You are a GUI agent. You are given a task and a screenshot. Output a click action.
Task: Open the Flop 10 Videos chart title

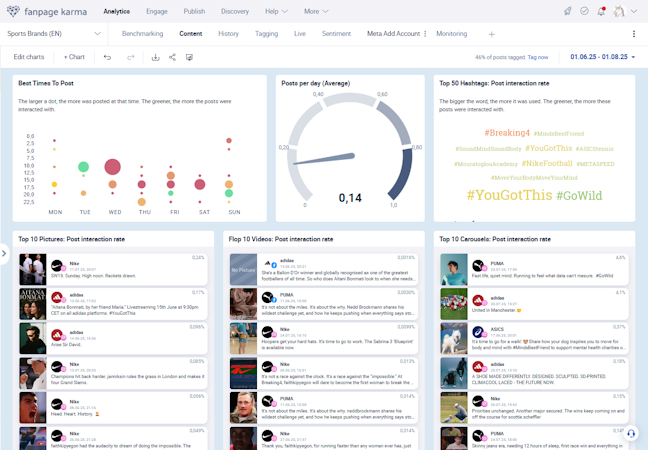click(x=281, y=239)
